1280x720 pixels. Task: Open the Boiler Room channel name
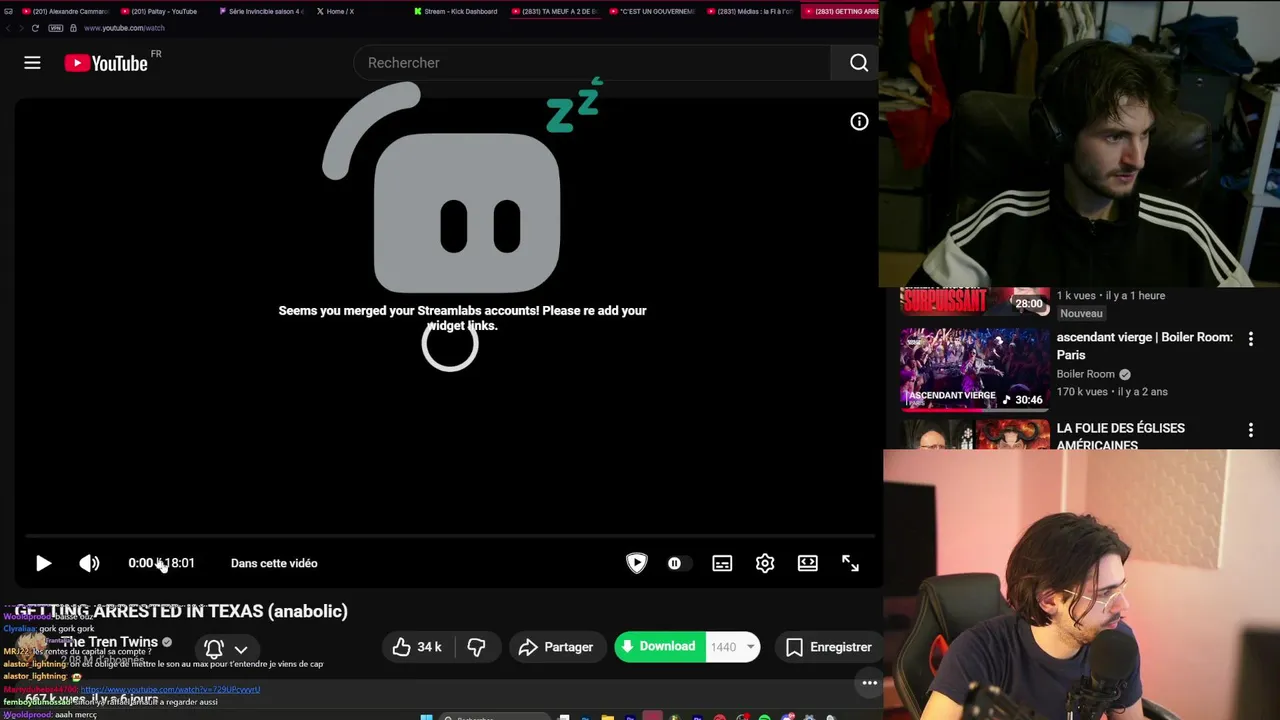[x=1085, y=374]
